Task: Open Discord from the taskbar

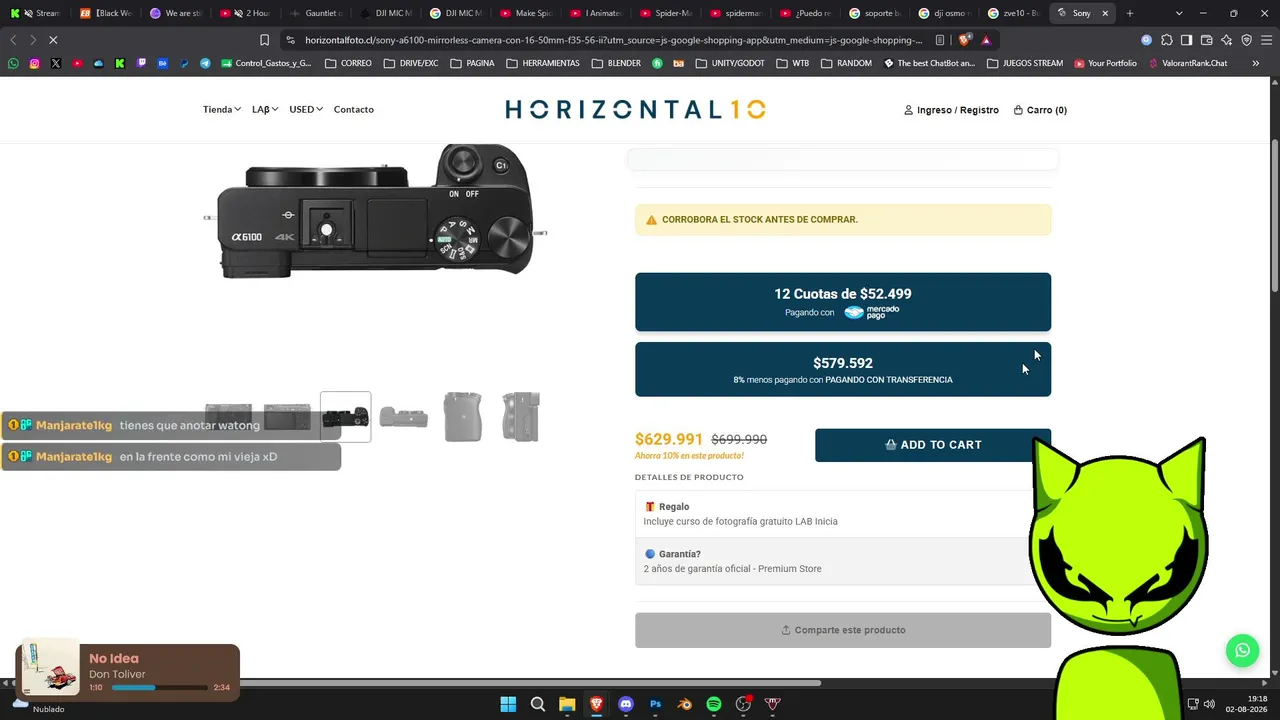Action: click(626, 704)
